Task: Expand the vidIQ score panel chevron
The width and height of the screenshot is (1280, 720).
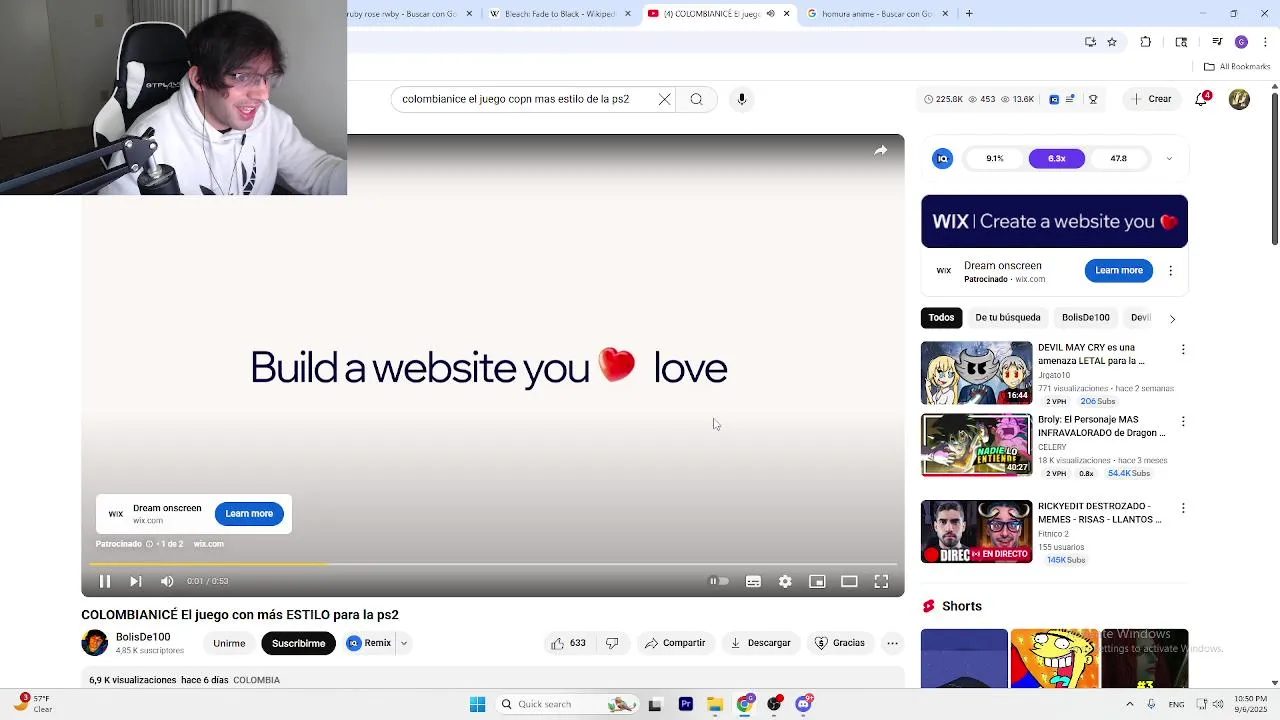Action: click(x=1169, y=158)
